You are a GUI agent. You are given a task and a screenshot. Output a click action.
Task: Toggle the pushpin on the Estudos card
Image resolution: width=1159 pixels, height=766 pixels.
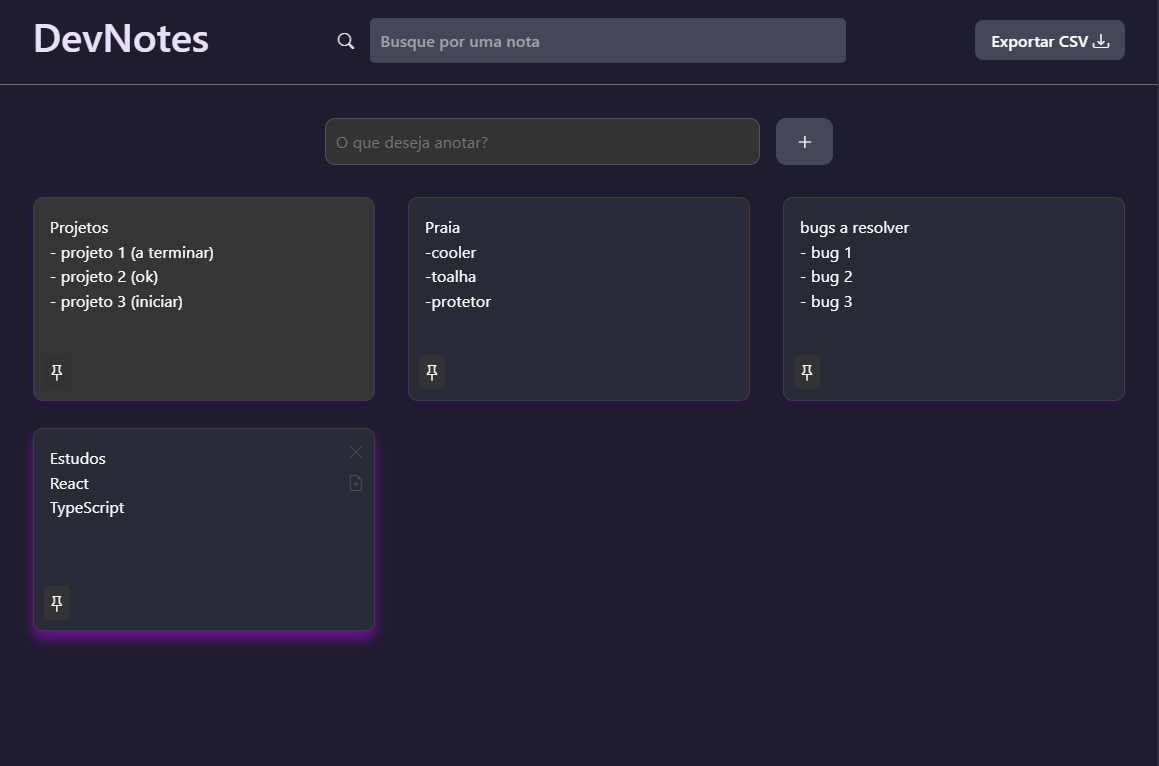coord(56,603)
